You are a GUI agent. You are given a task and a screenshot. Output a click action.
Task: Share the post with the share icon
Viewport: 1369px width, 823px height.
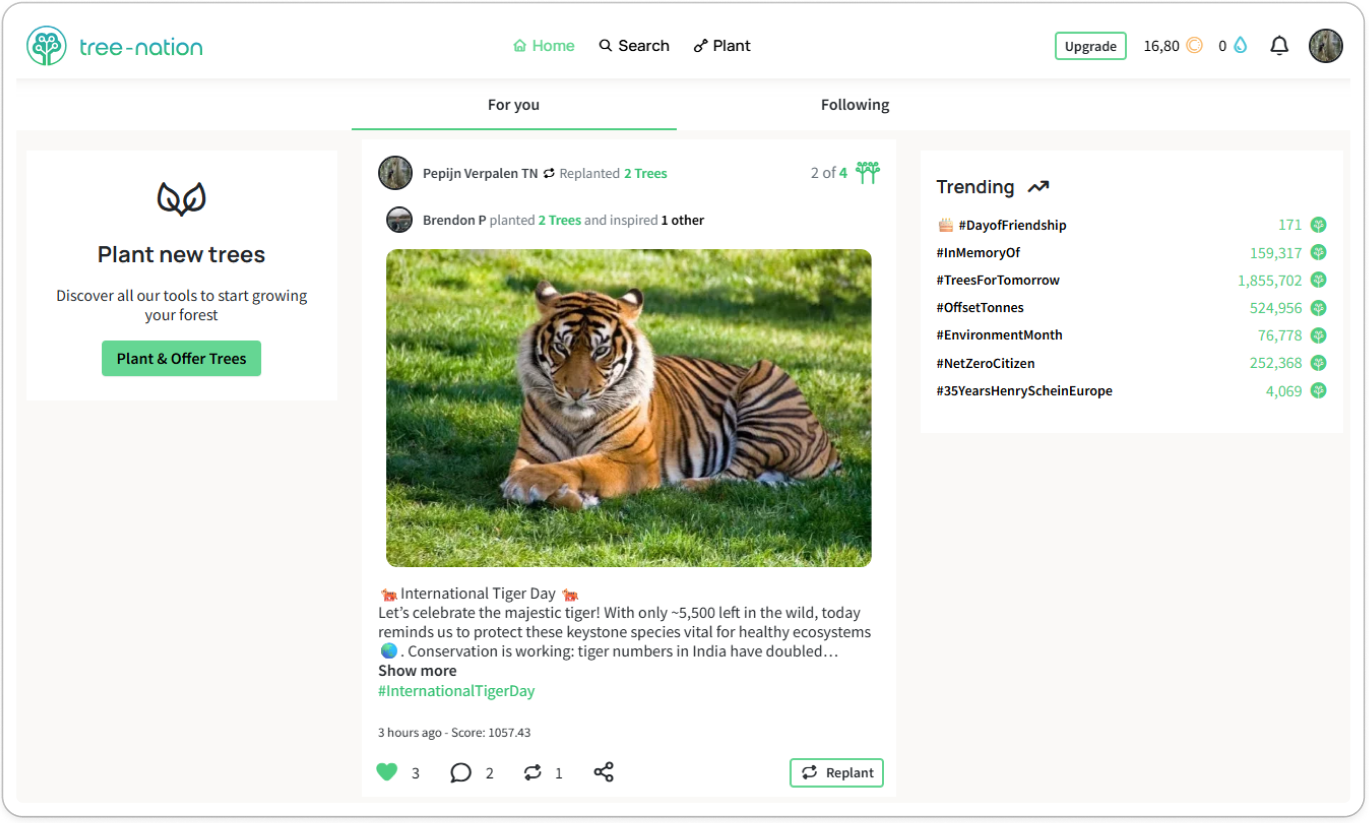pos(603,772)
